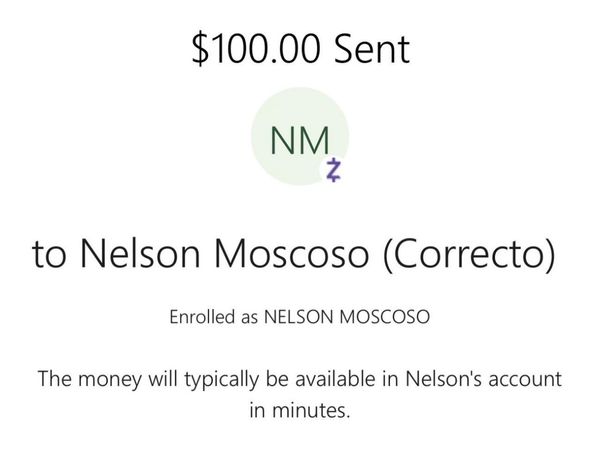600x450 pixels.
Task: Click the "in minutes." final line
Action: 300,411
